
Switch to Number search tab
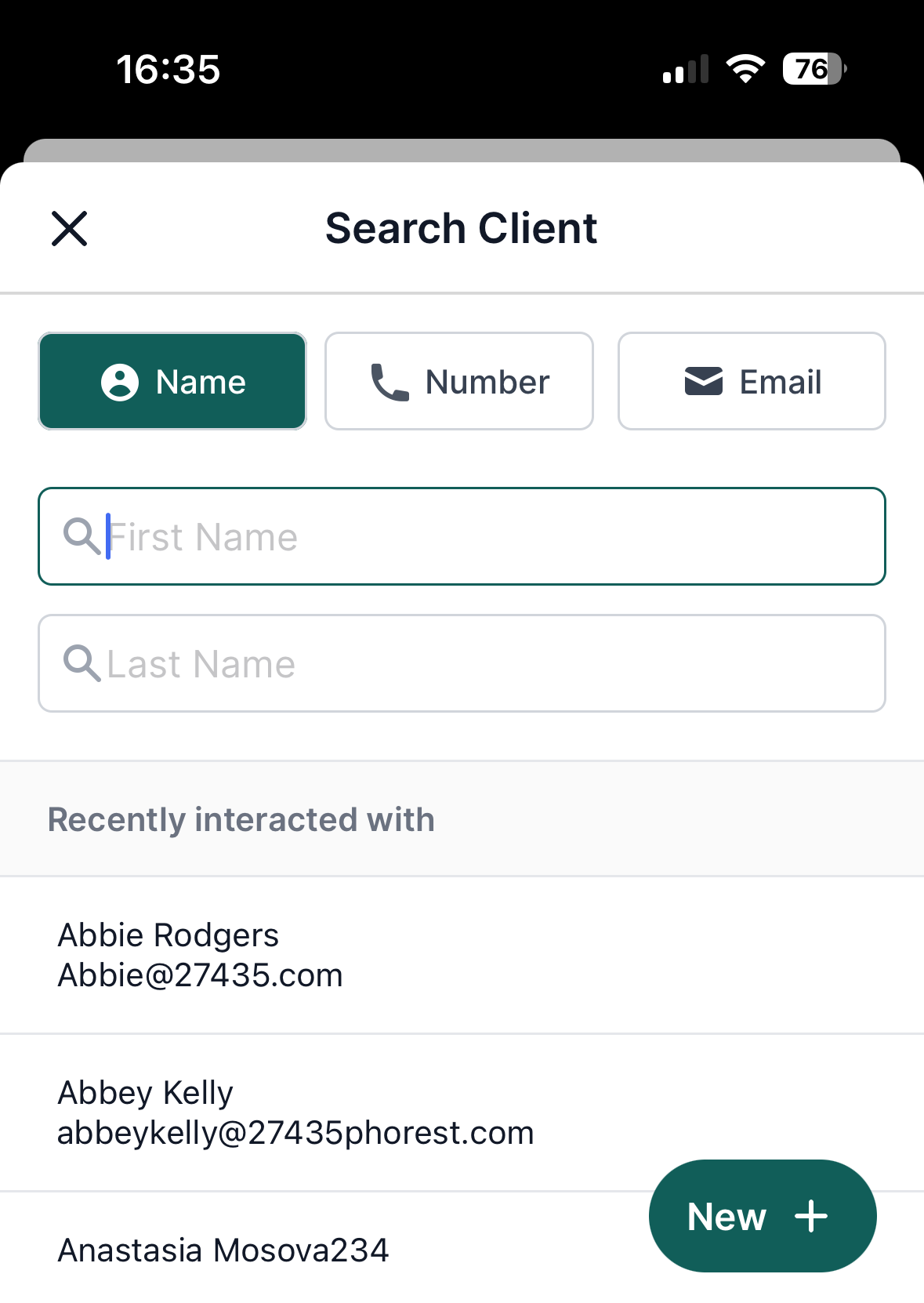(x=459, y=381)
